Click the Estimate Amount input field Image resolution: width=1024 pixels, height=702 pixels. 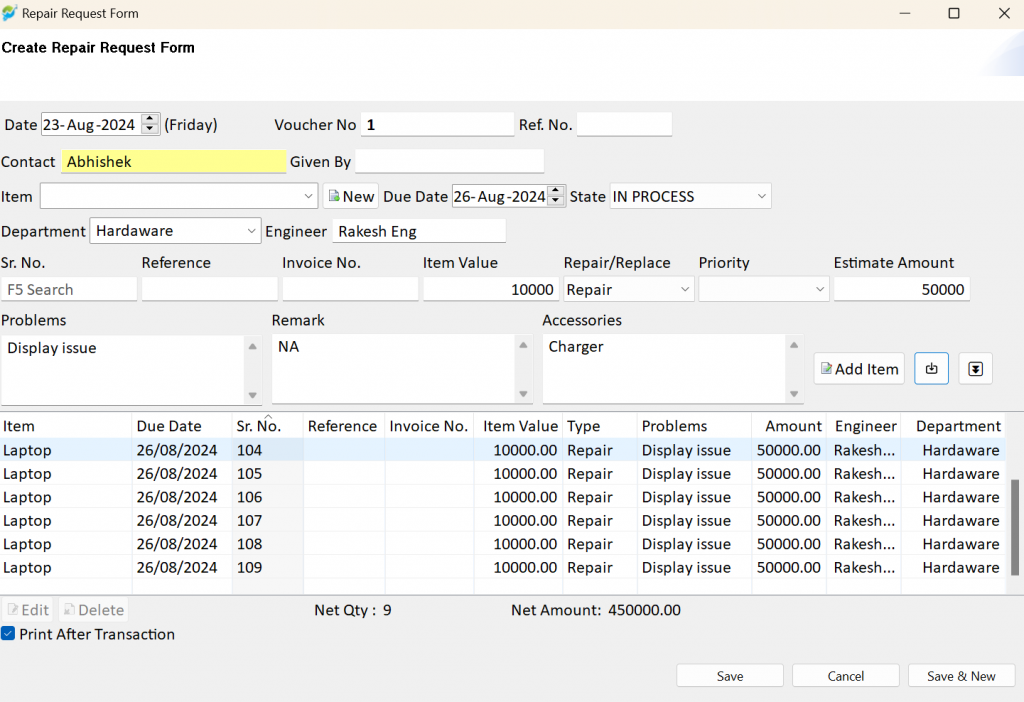[901, 289]
